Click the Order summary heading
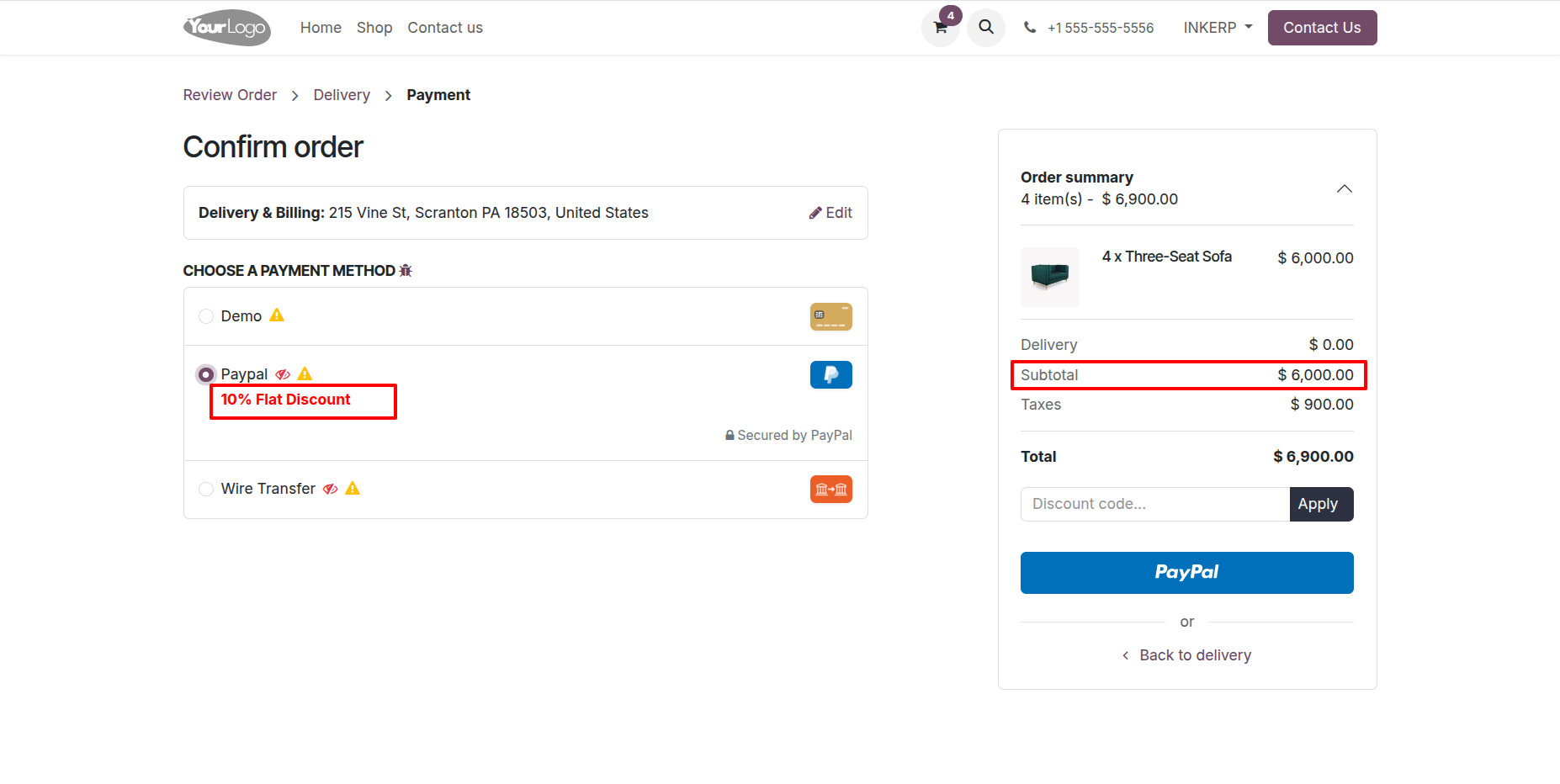1560x784 pixels. (1076, 177)
